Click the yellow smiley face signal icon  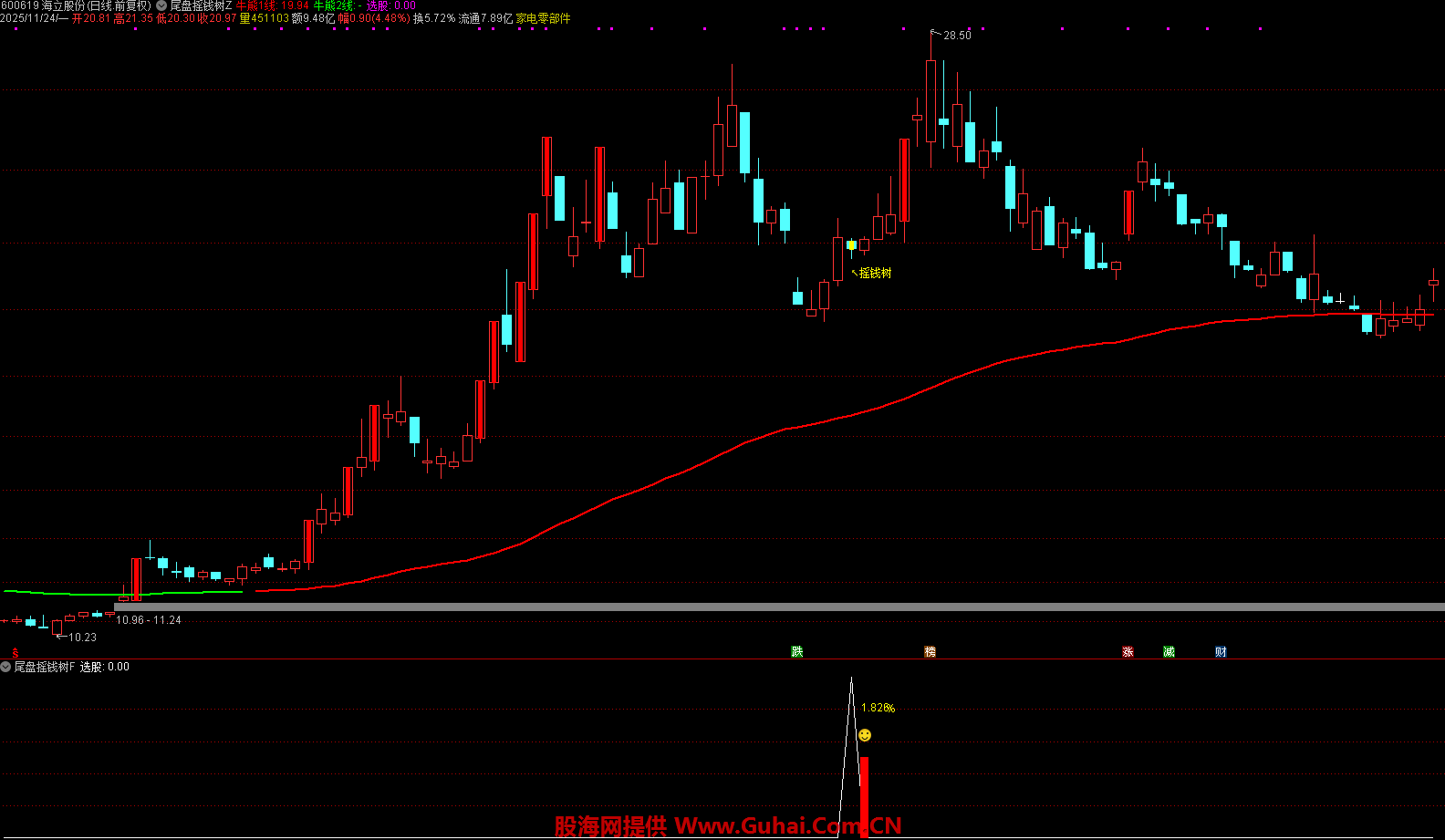pos(865,735)
